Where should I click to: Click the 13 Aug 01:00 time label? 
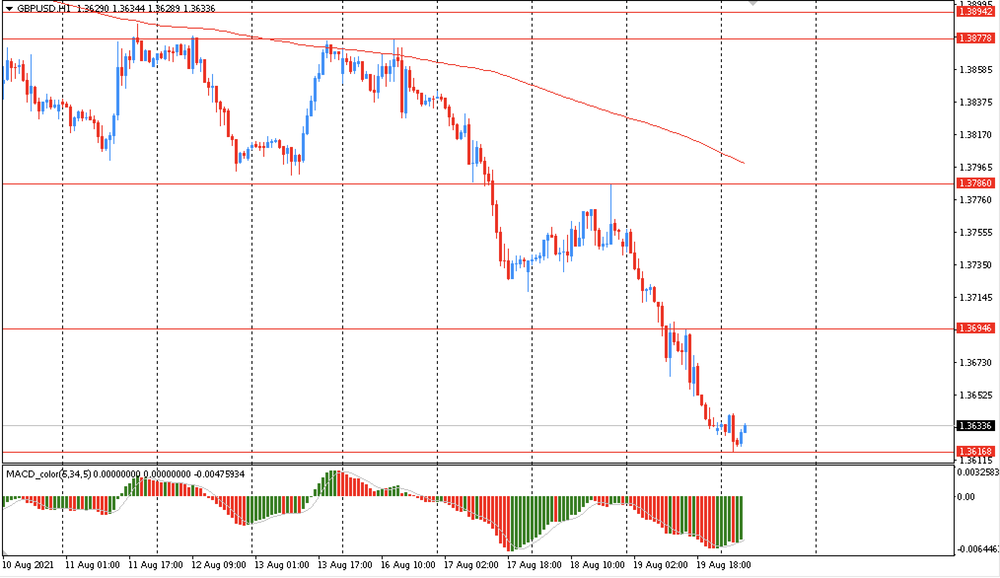[x=282, y=565]
